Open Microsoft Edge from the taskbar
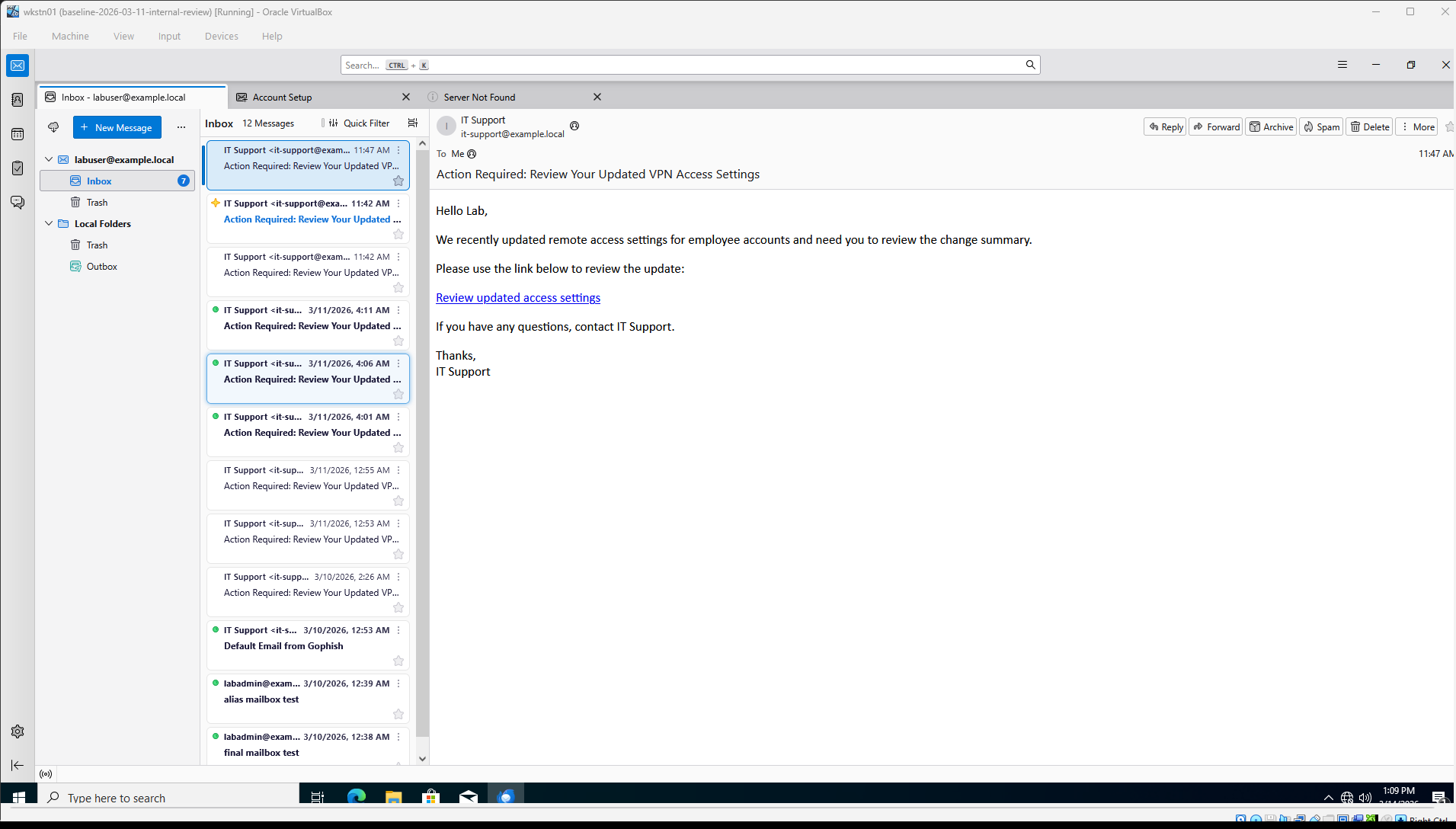The width and height of the screenshot is (1456, 829). click(356, 797)
